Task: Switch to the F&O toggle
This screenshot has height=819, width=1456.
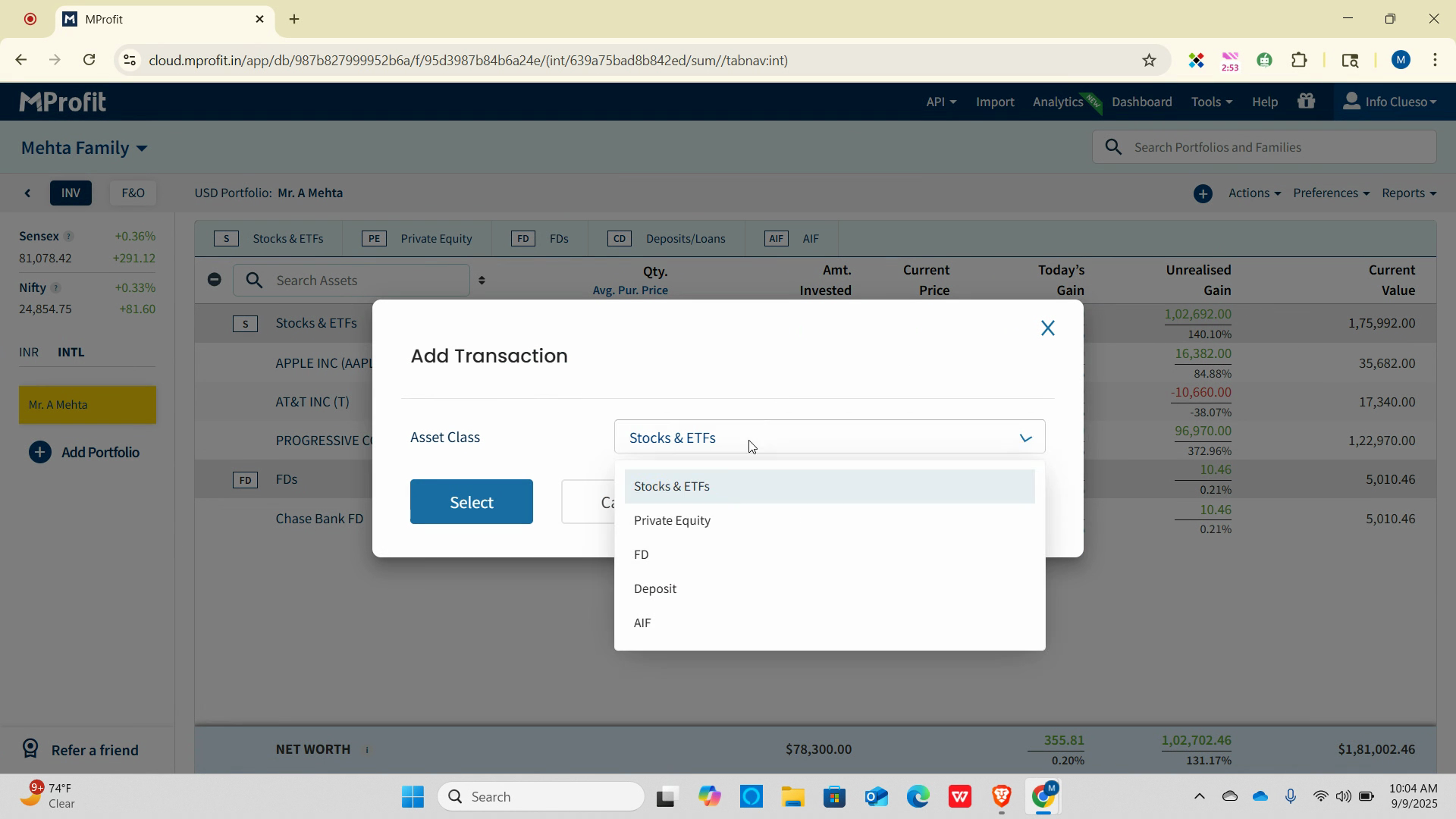Action: (133, 193)
